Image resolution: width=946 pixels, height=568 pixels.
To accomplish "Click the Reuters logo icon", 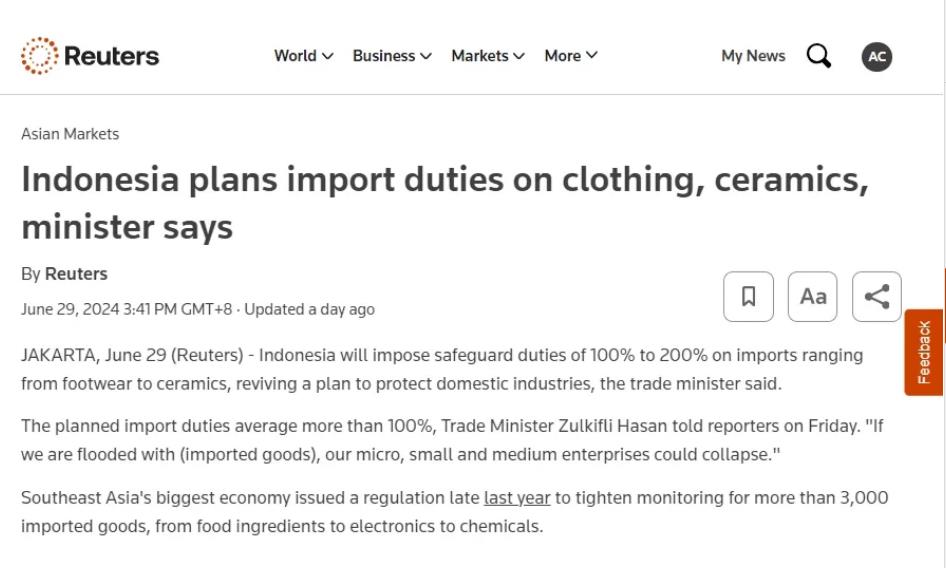I will tap(40, 56).
